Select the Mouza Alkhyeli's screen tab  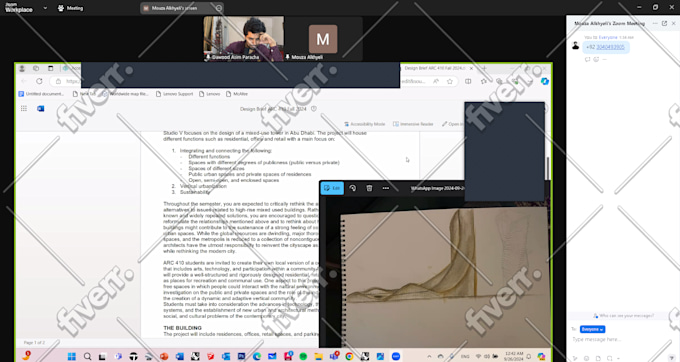point(182,8)
